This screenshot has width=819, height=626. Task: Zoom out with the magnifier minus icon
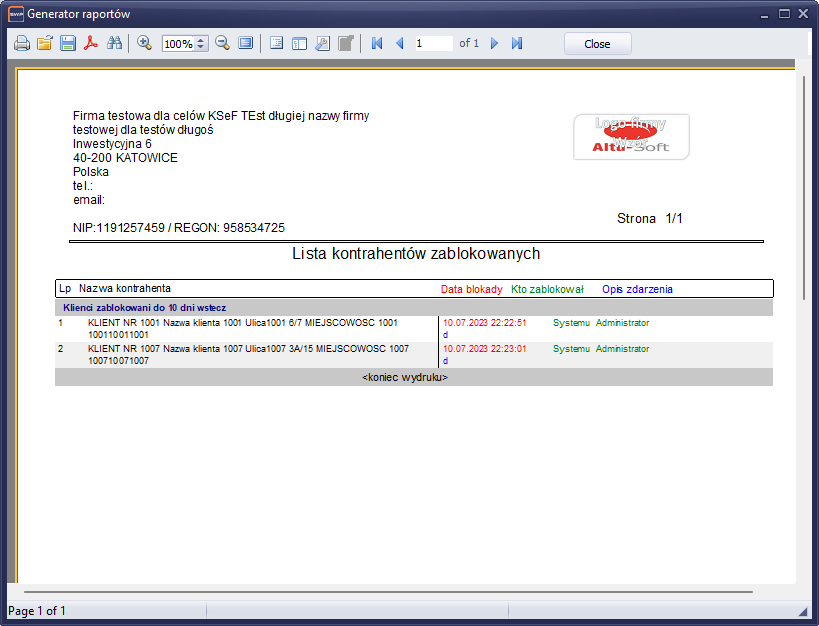pyautogui.click(x=222, y=44)
